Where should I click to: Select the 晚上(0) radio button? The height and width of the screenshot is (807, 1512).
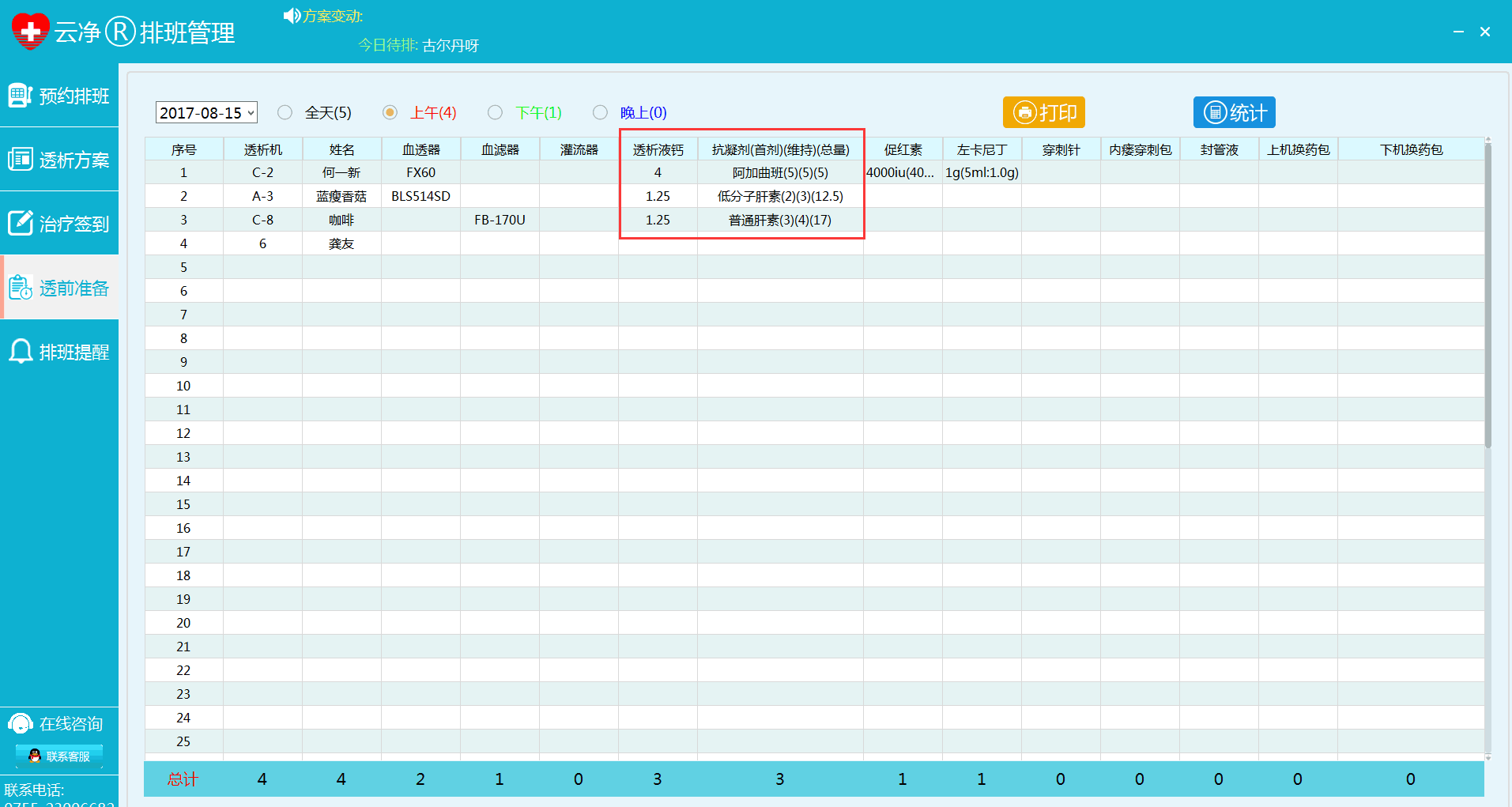601,112
